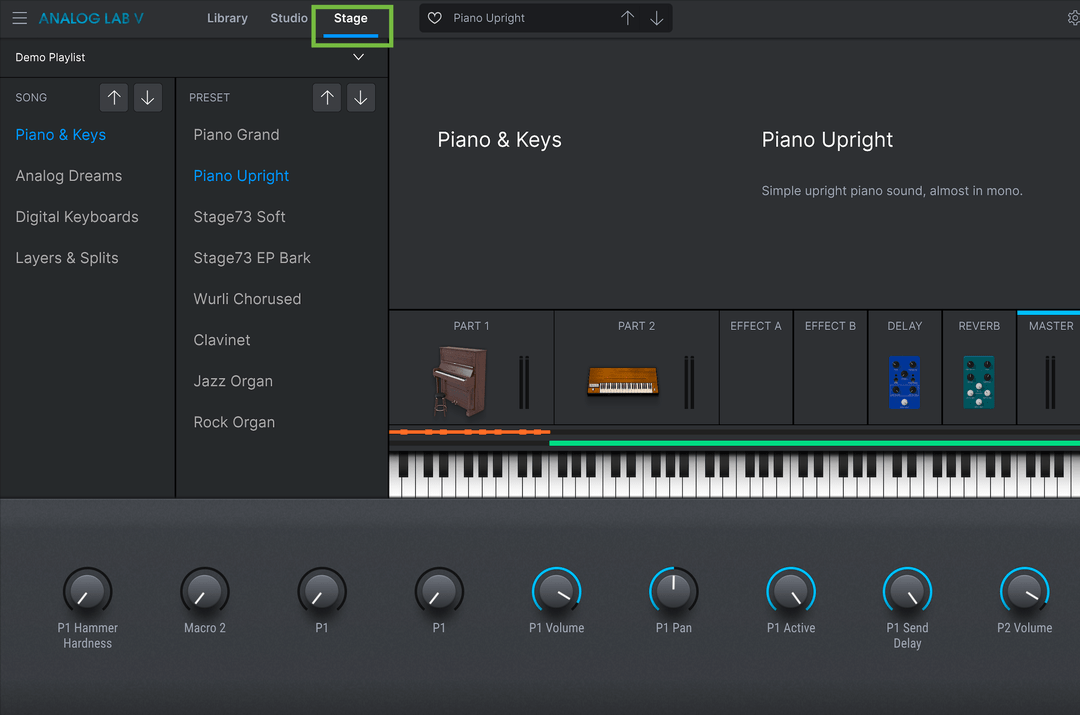Choose the Piano Grand preset
Viewport: 1080px width, 715px height.
tap(236, 135)
